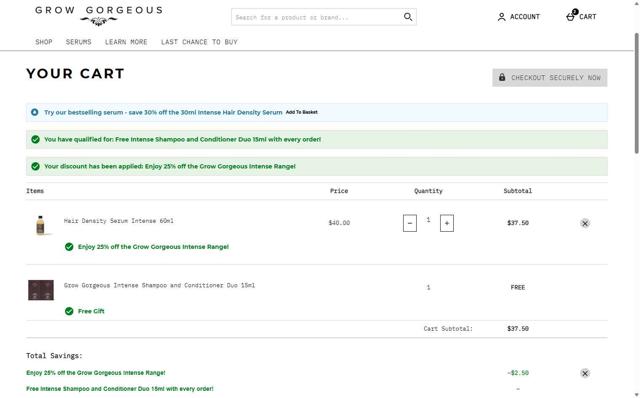Click green check beside serum 25% off note

[69, 247]
